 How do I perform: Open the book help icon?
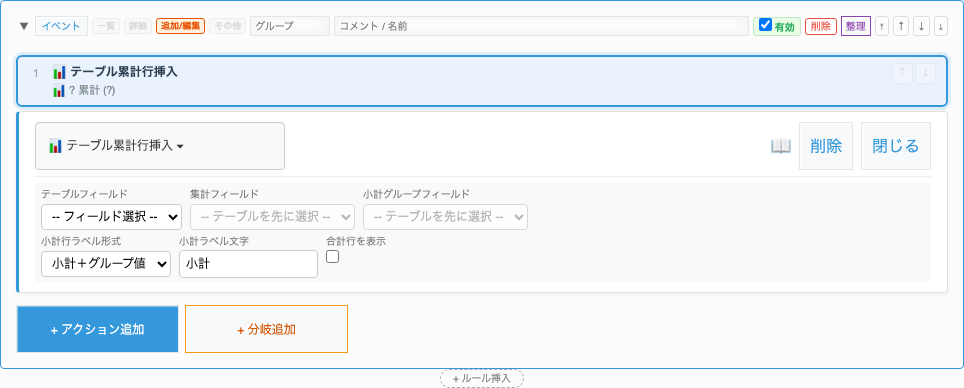coord(781,146)
